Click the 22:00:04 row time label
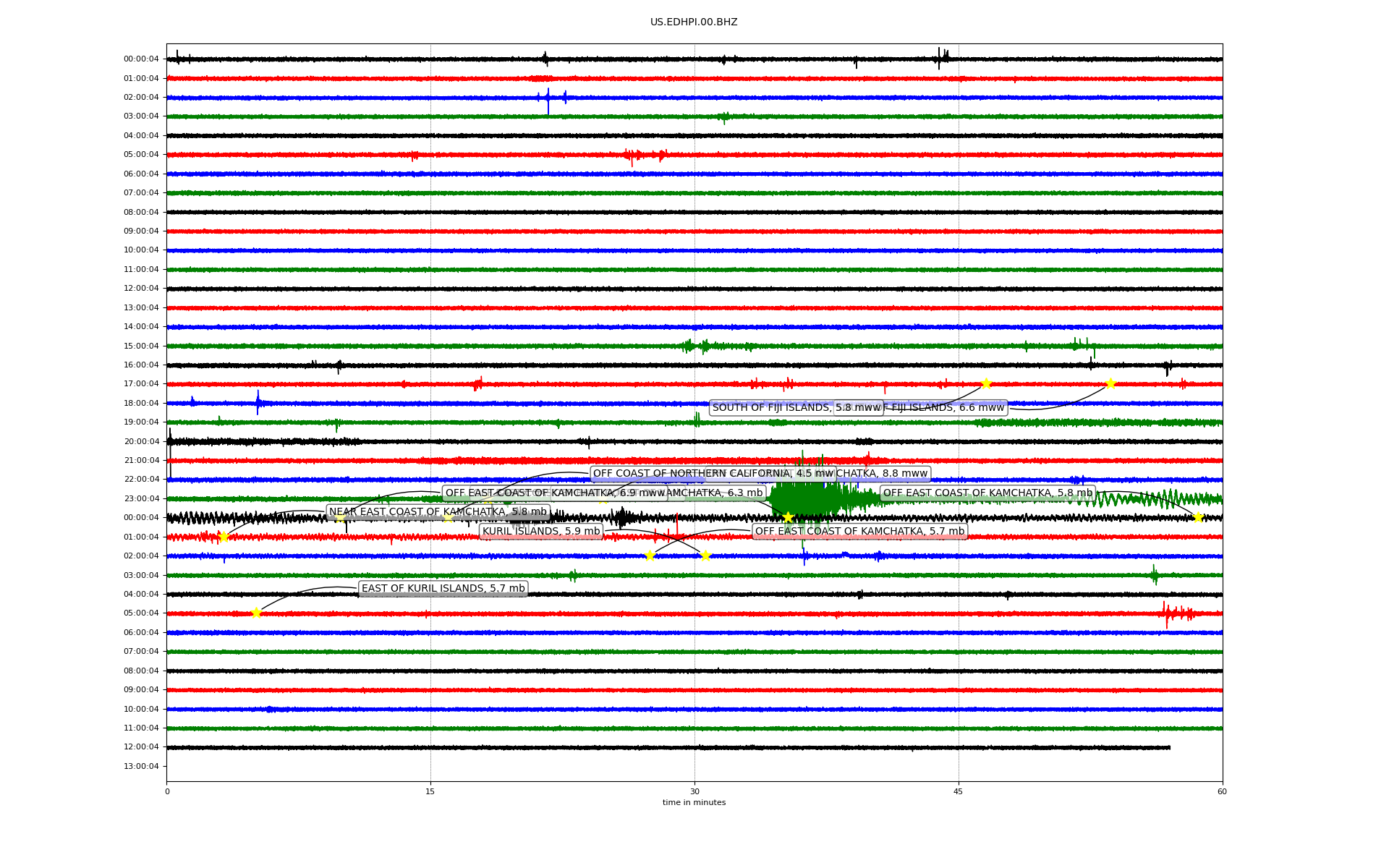The height and width of the screenshot is (868, 1389). point(141,480)
